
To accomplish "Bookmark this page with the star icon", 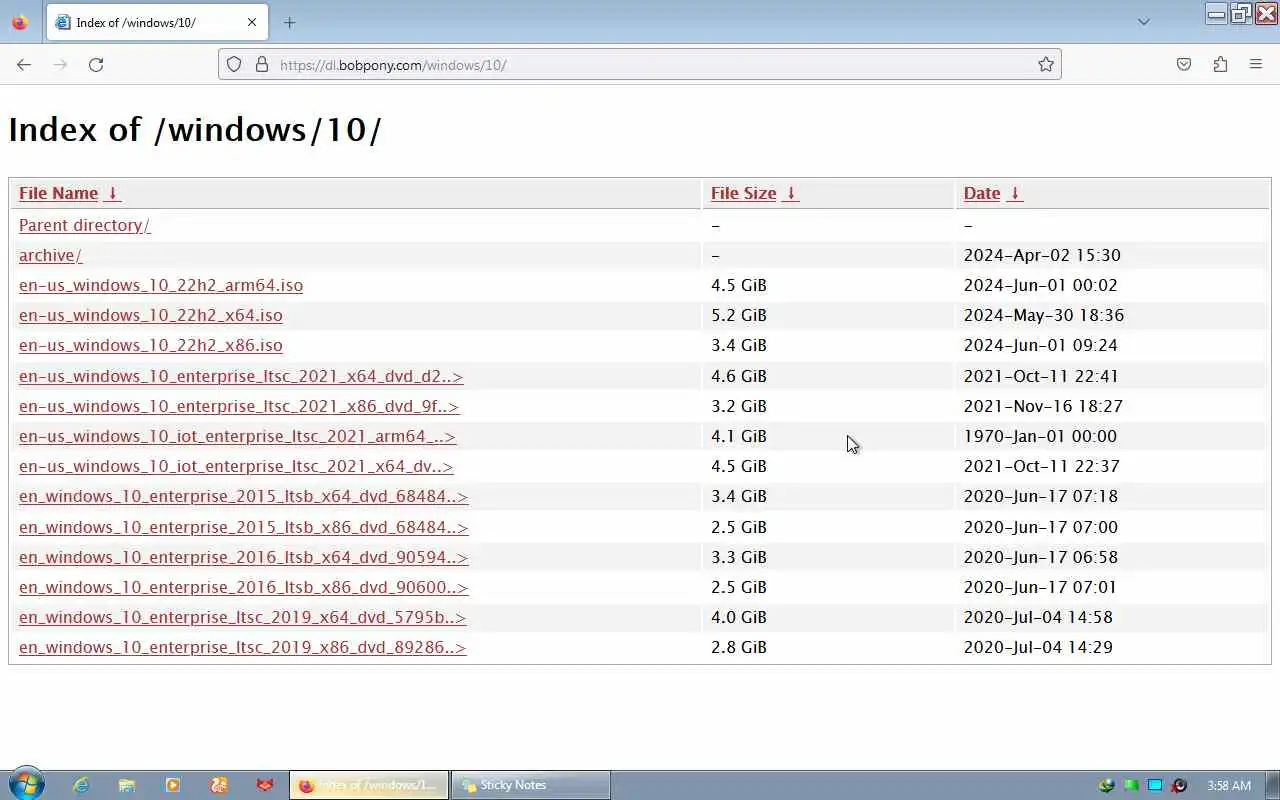I will tap(1046, 64).
